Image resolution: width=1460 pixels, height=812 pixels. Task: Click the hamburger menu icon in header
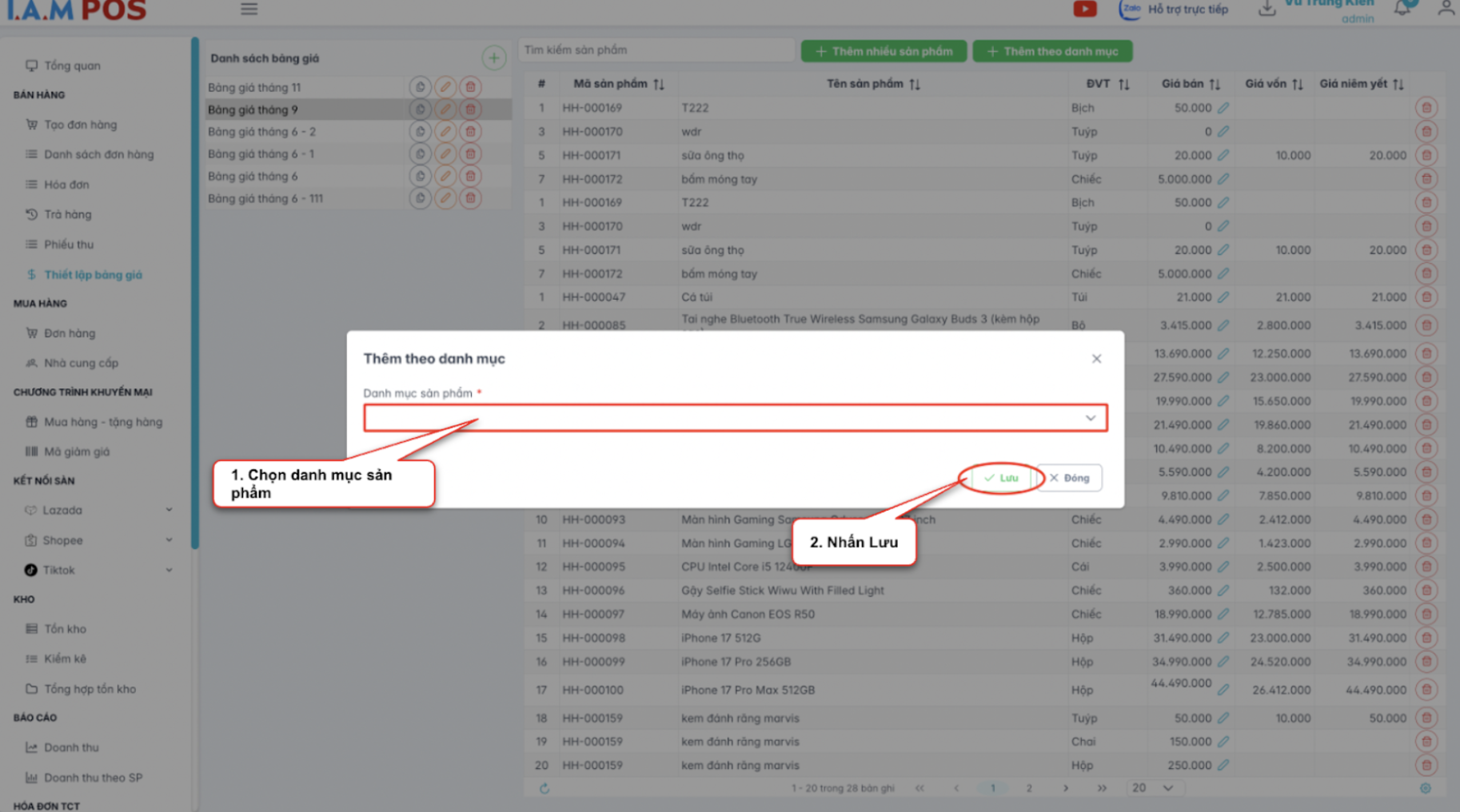click(x=249, y=9)
